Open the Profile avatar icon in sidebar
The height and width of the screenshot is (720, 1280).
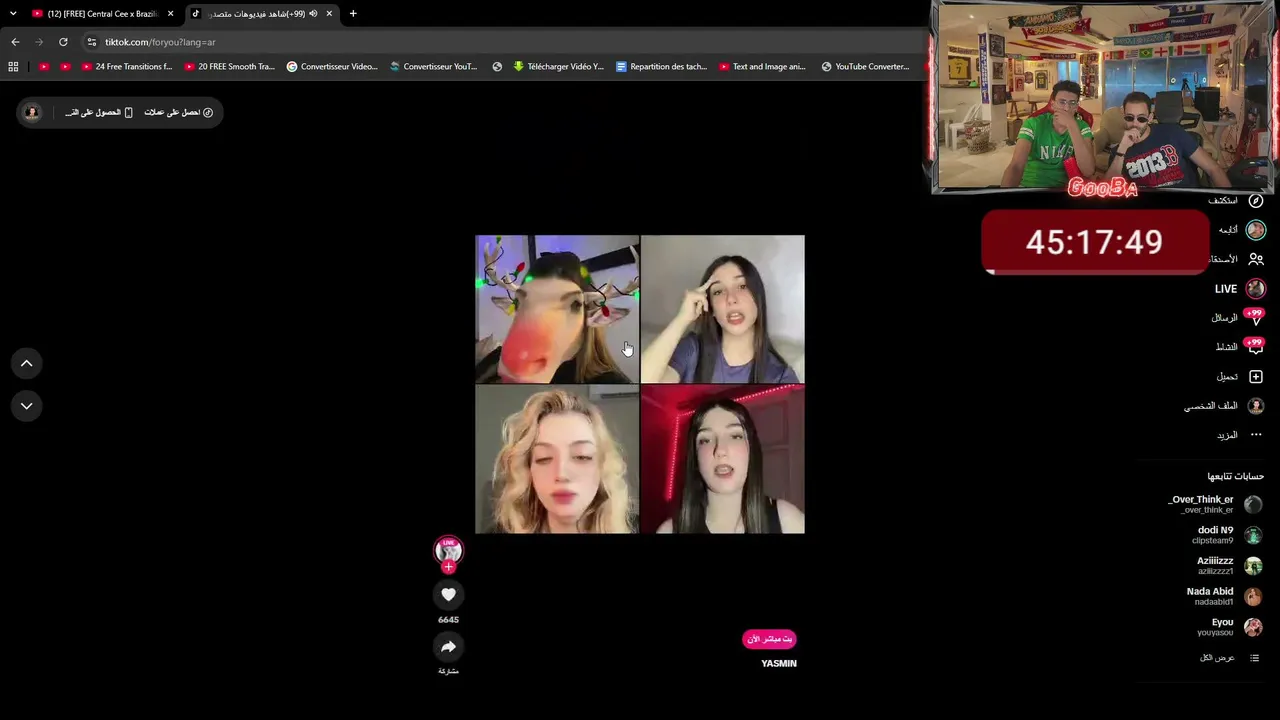(x=1256, y=406)
